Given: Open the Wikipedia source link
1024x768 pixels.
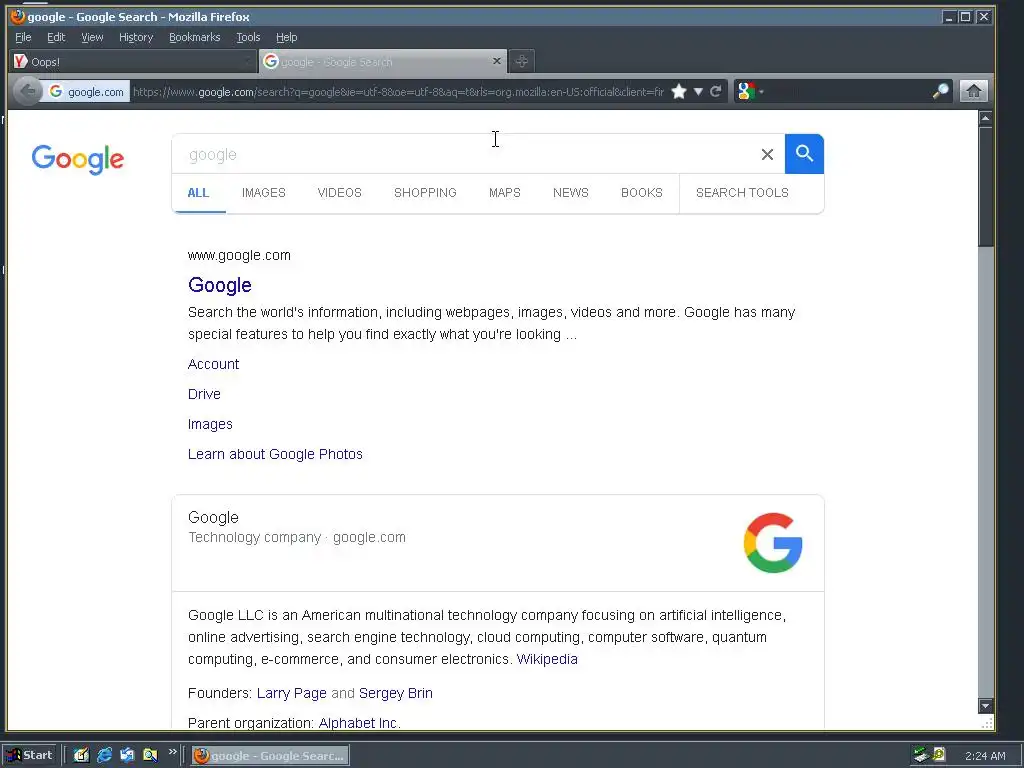Looking at the screenshot, I should (x=547, y=659).
